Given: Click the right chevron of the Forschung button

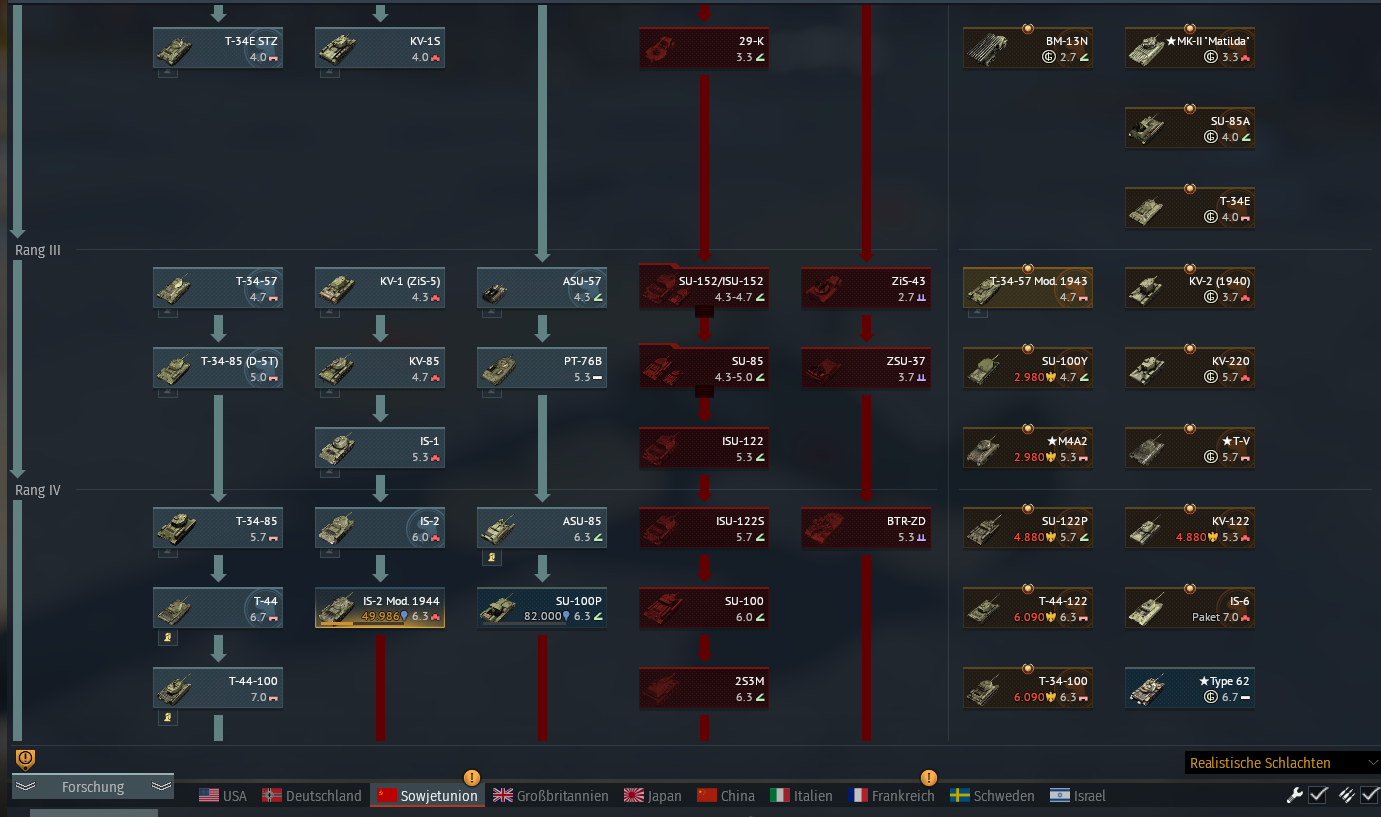Looking at the screenshot, I should [161, 787].
